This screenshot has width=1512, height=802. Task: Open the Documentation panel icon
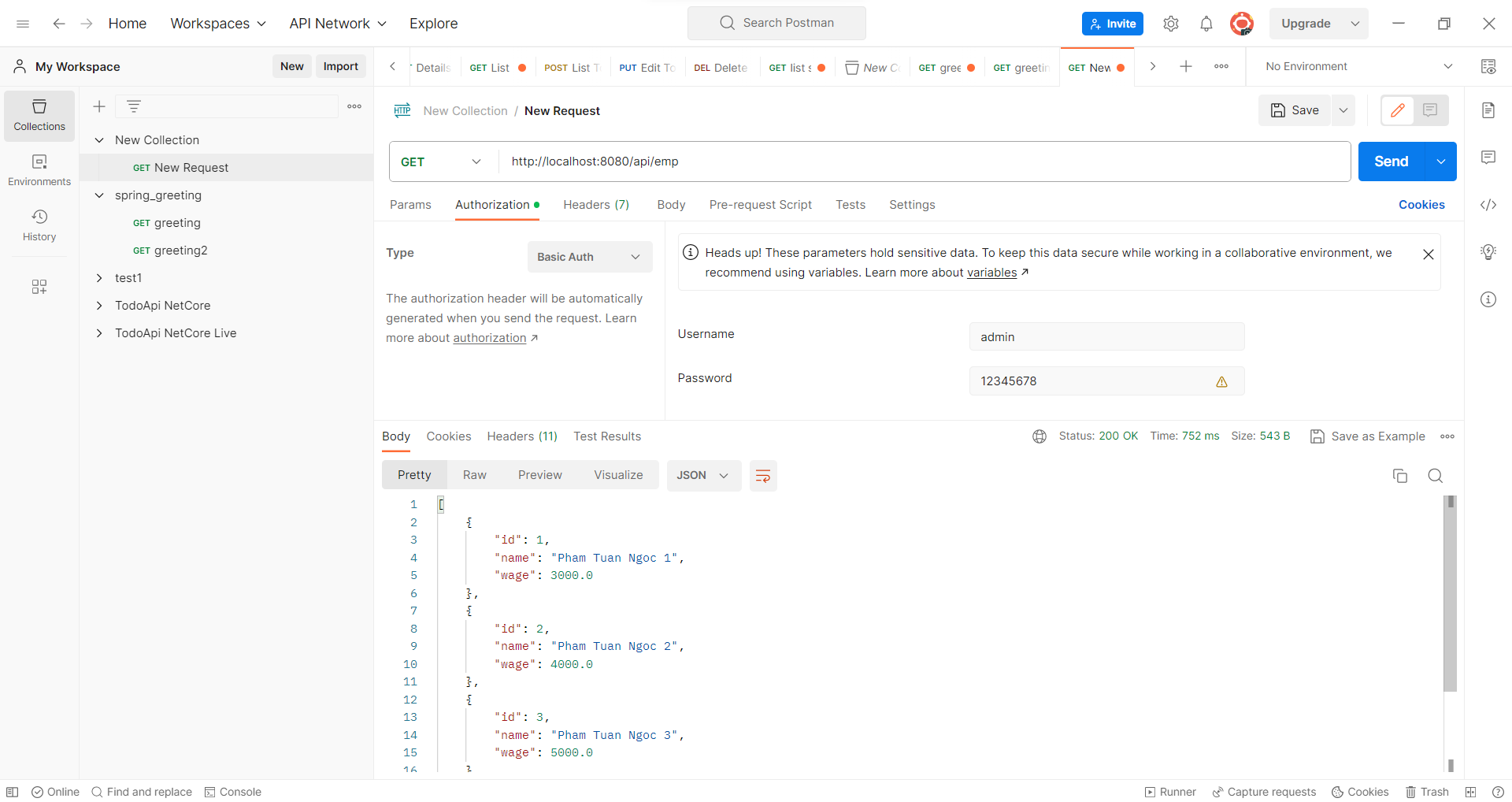[x=1488, y=110]
